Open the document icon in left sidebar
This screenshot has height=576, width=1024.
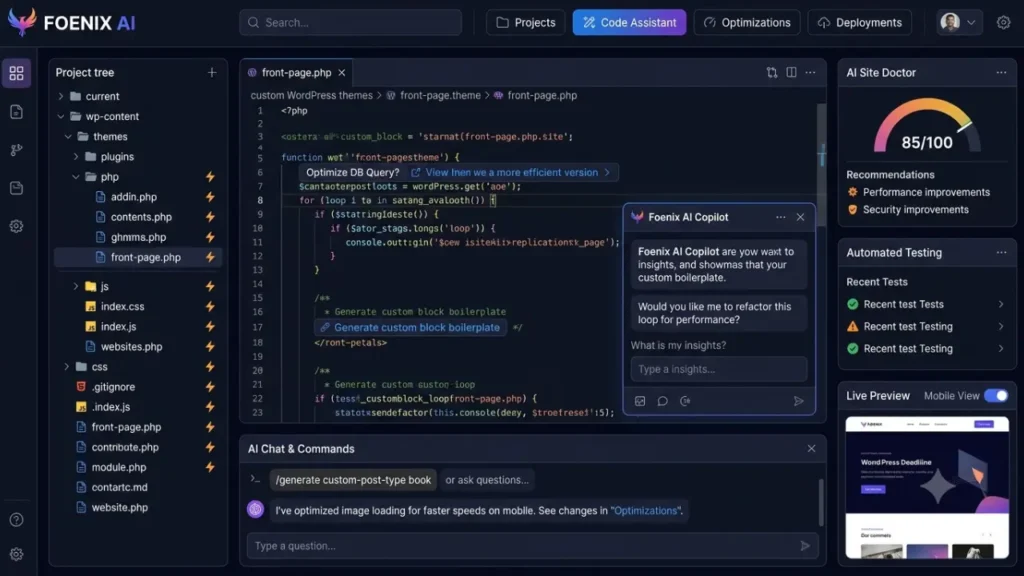coord(16,112)
